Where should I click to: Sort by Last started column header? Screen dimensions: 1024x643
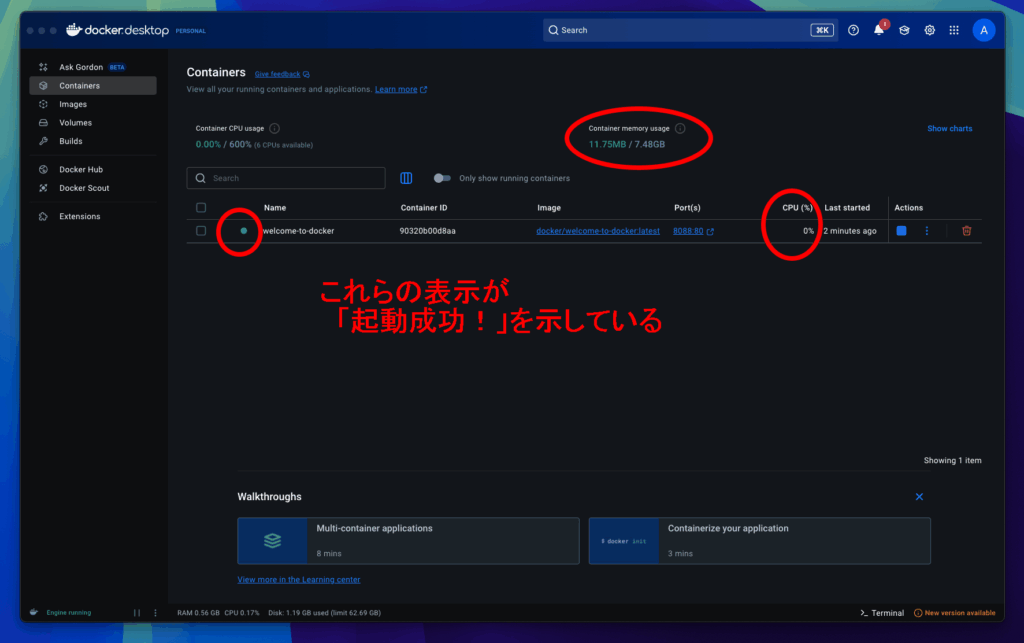tap(847, 208)
